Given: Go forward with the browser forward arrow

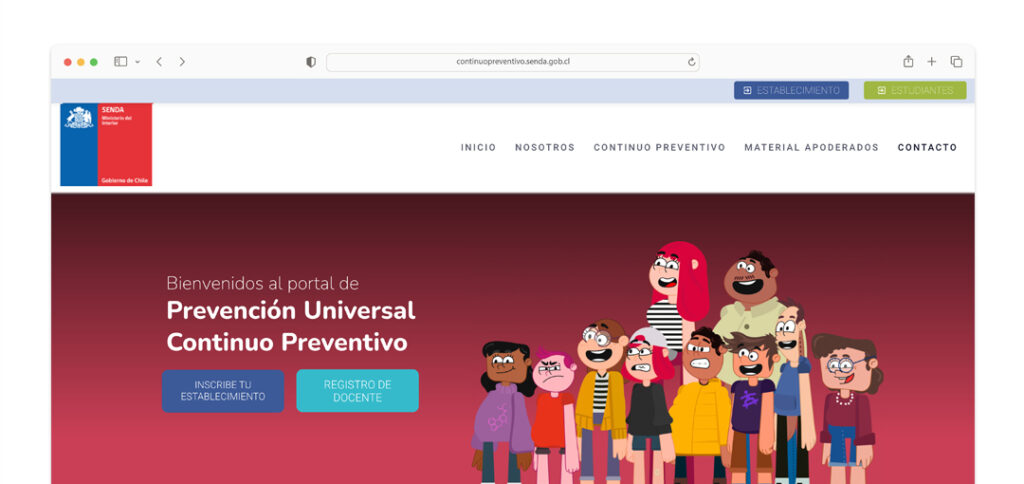Looking at the screenshot, I should (182, 61).
